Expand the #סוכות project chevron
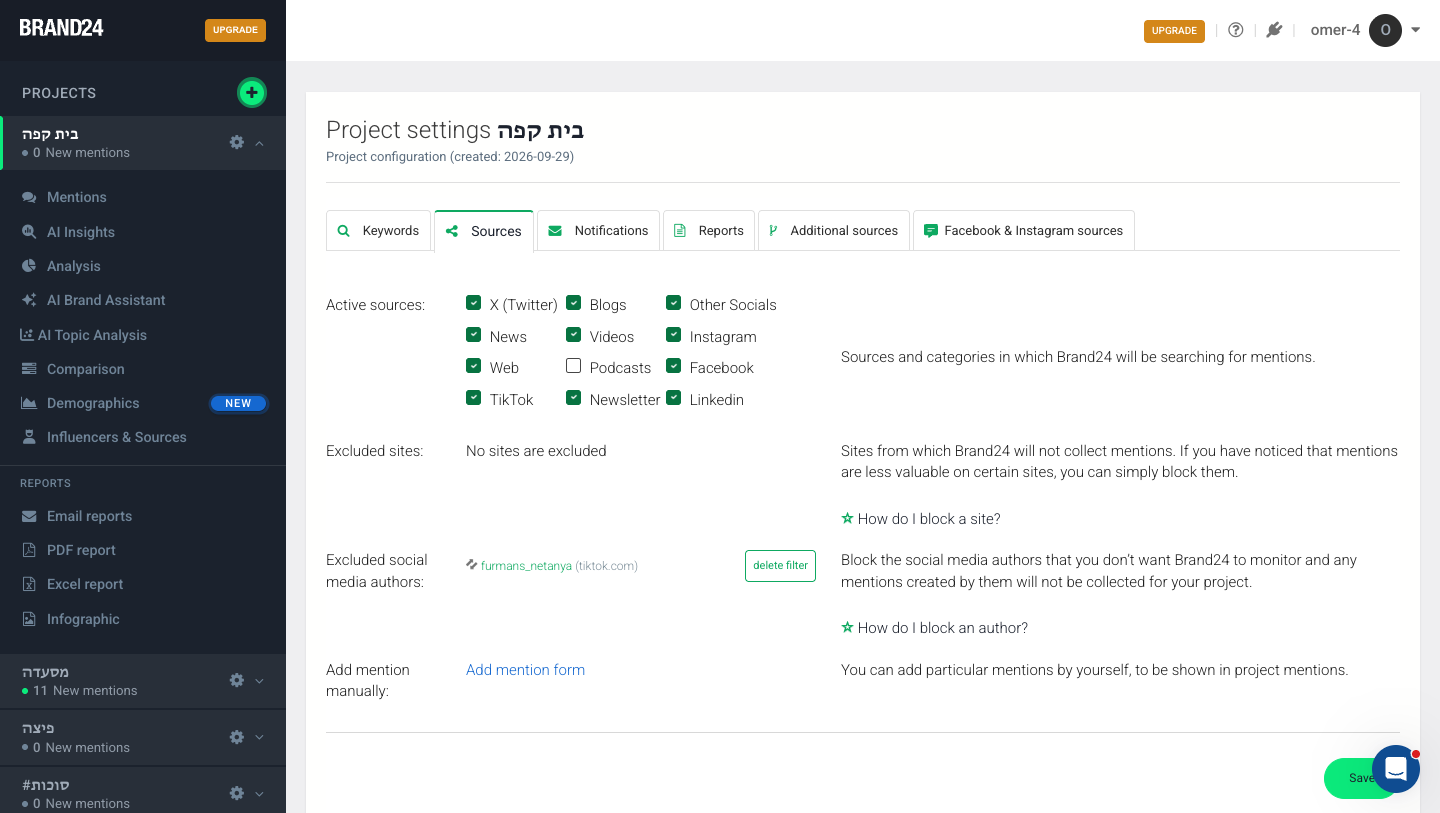Screen dimensions: 1440x813 point(260,794)
